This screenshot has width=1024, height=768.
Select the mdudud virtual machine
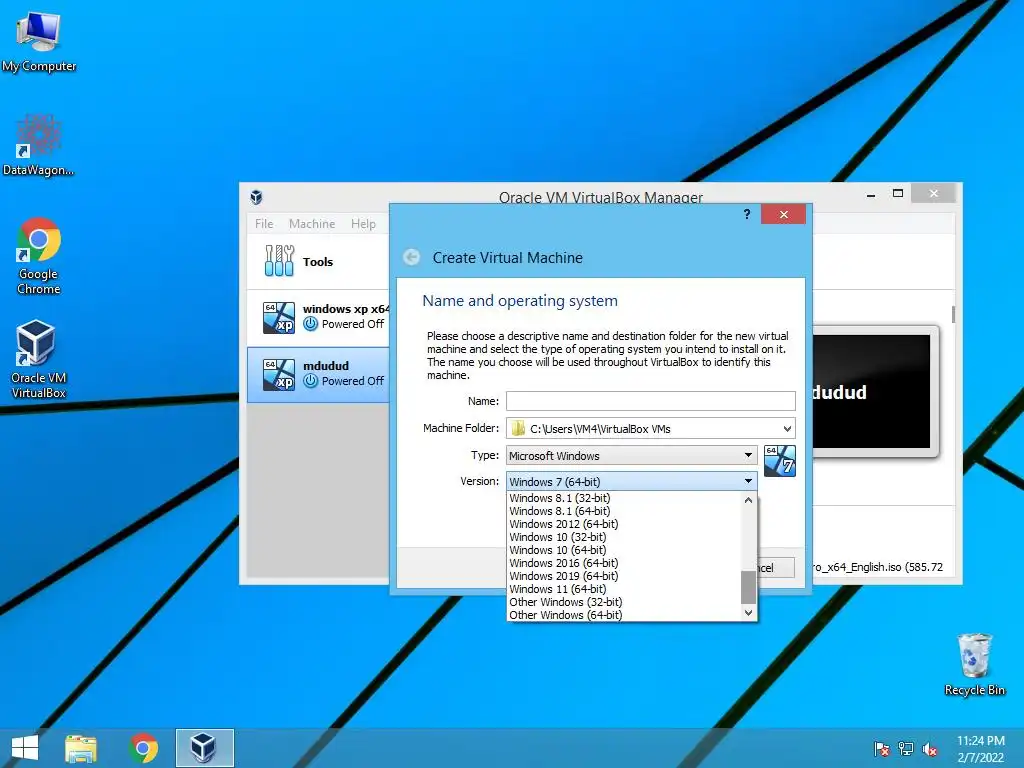(318, 374)
